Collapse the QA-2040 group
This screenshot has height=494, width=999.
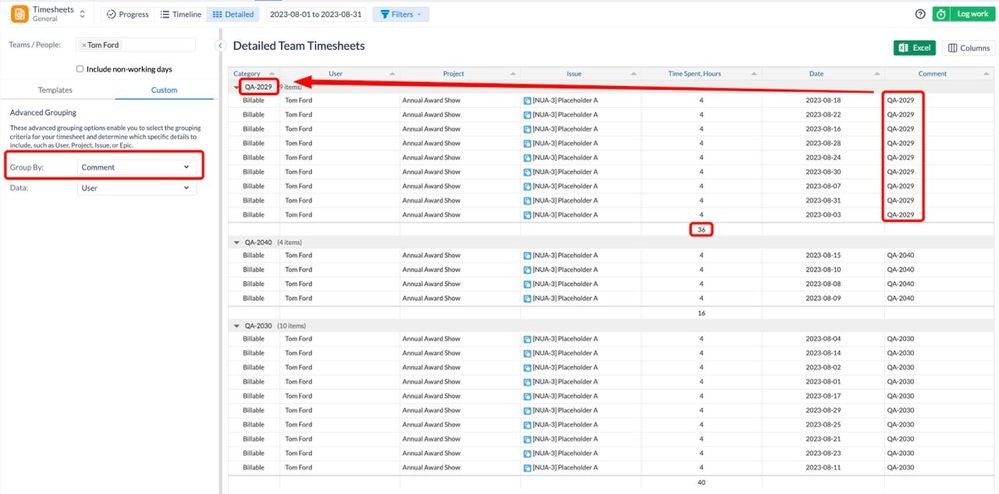point(237,243)
